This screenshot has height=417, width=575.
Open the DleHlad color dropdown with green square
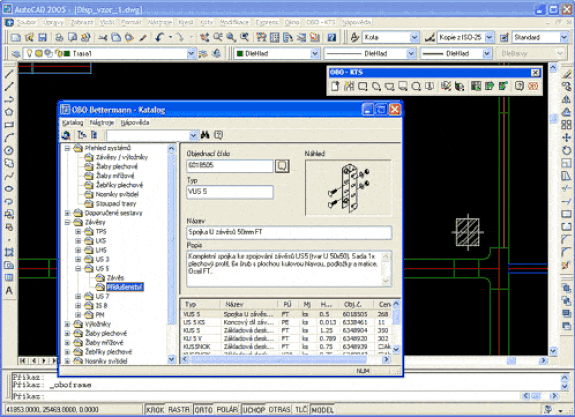pos(315,54)
